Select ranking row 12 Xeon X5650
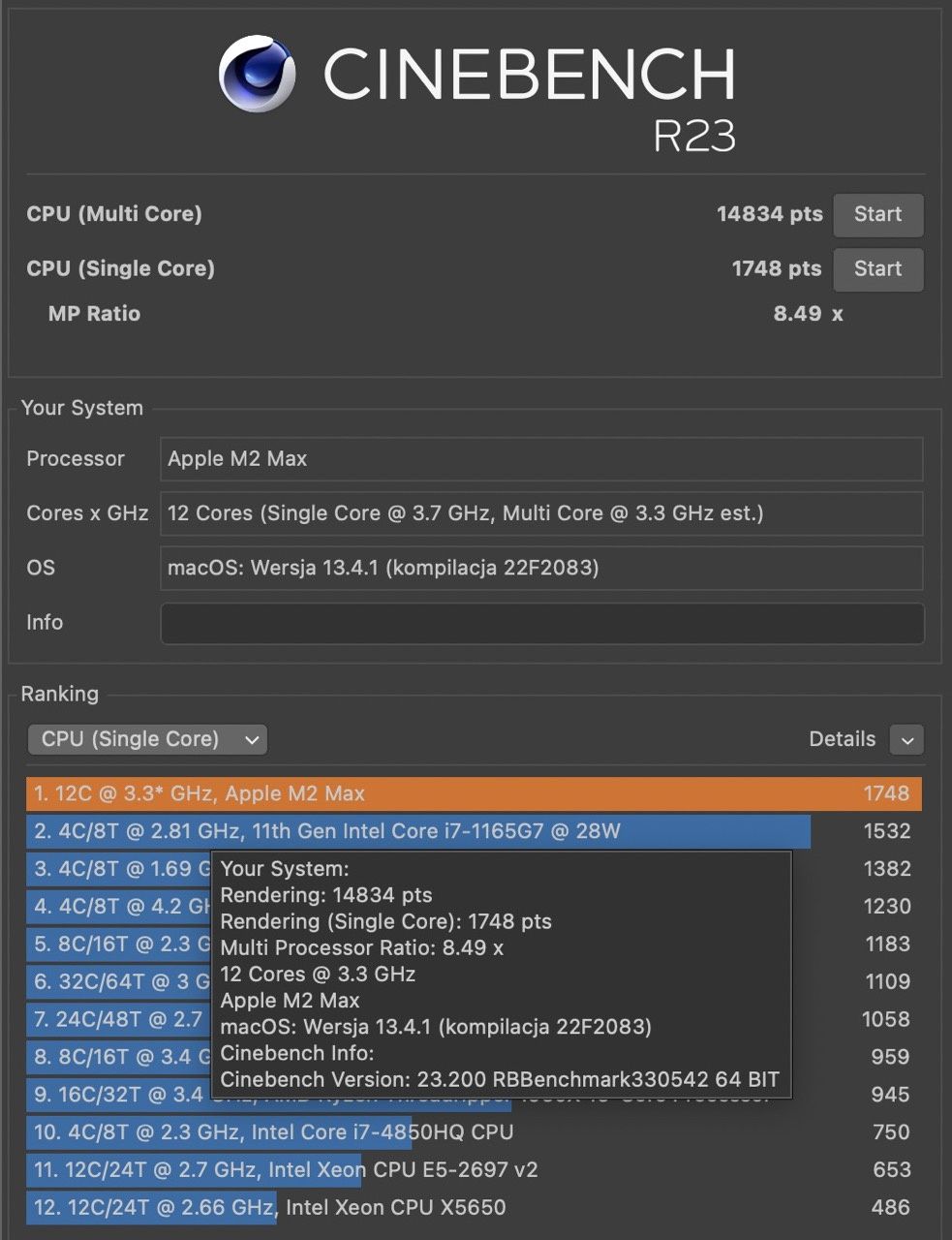The width and height of the screenshot is (952, 1240). pos(474,1208)
